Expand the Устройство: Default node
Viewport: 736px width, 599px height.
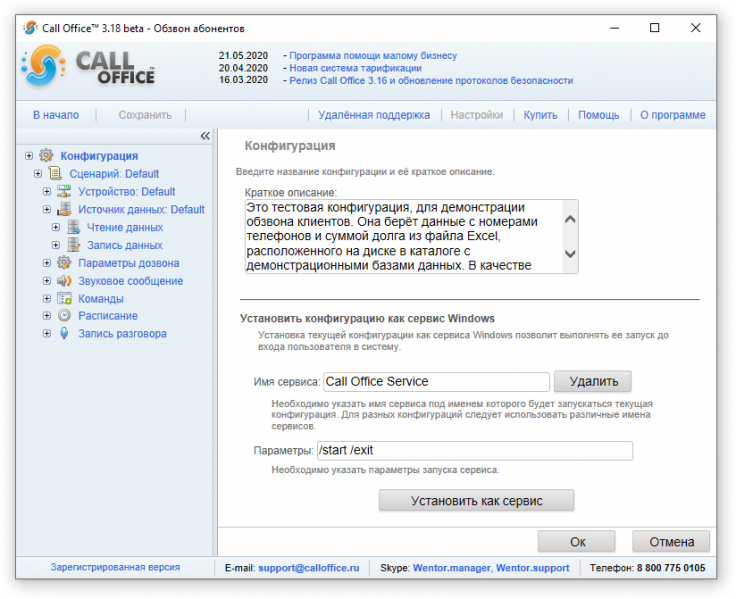pyautogui.click(x=47, y=192)
